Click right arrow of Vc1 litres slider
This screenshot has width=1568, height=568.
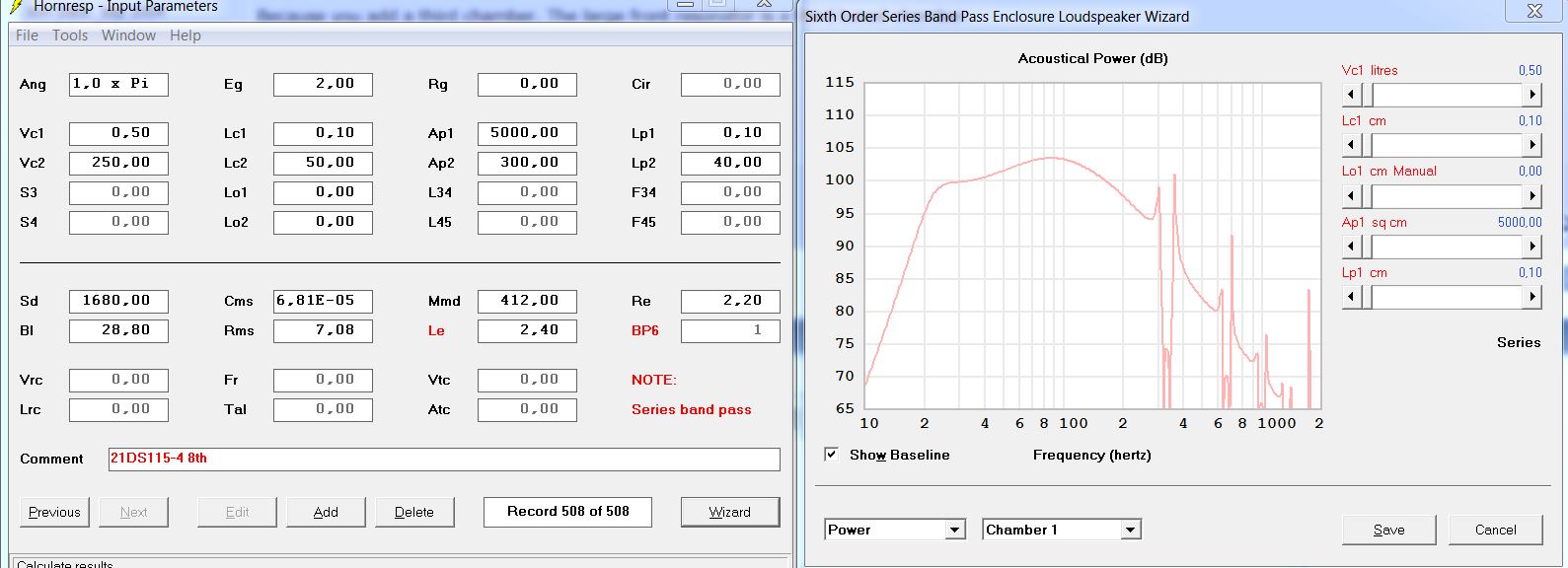pyautogui.click(x=1531, y=95)
